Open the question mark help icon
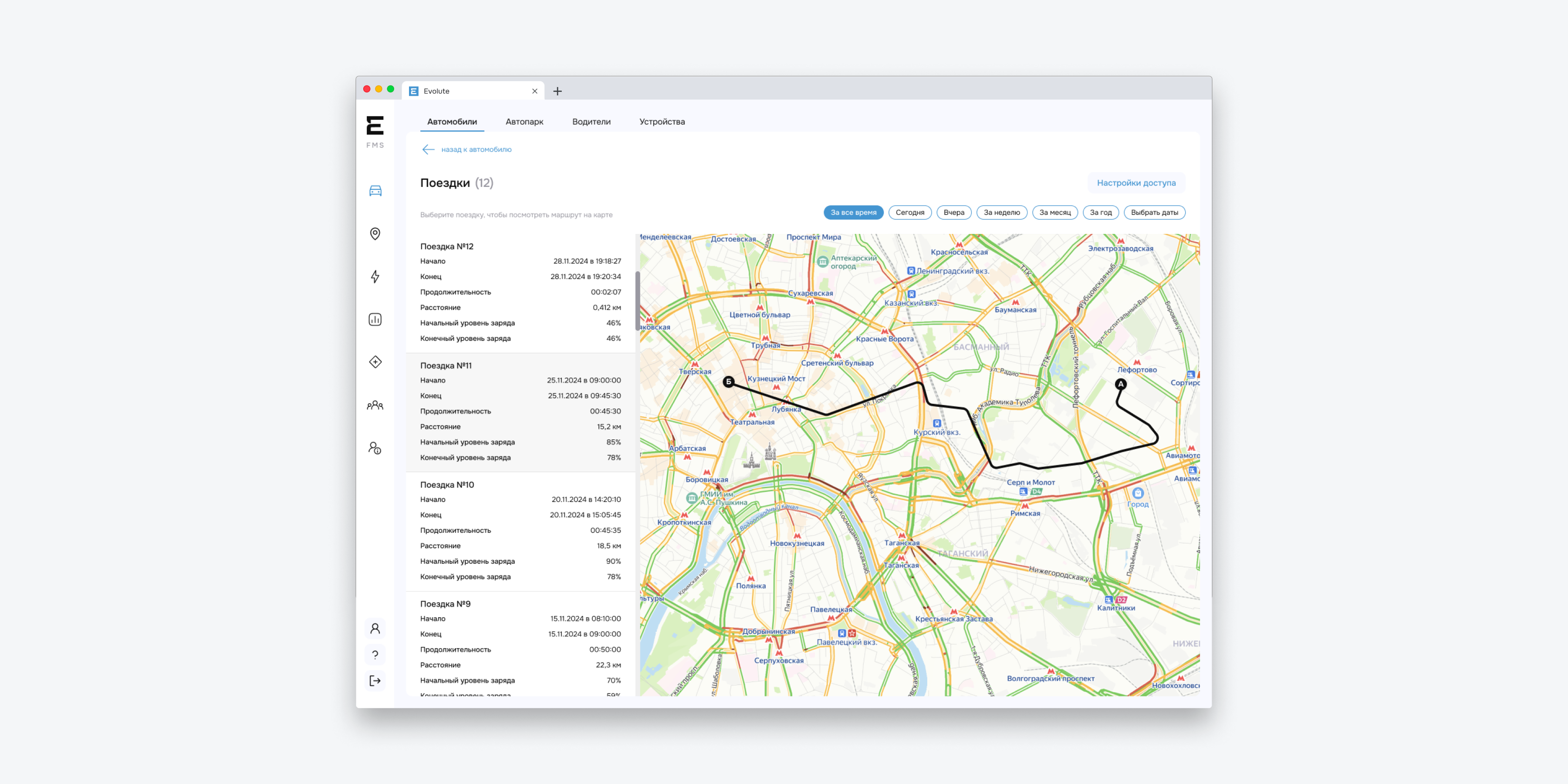Screen dimensions: 1568x784 coord(375,655)
